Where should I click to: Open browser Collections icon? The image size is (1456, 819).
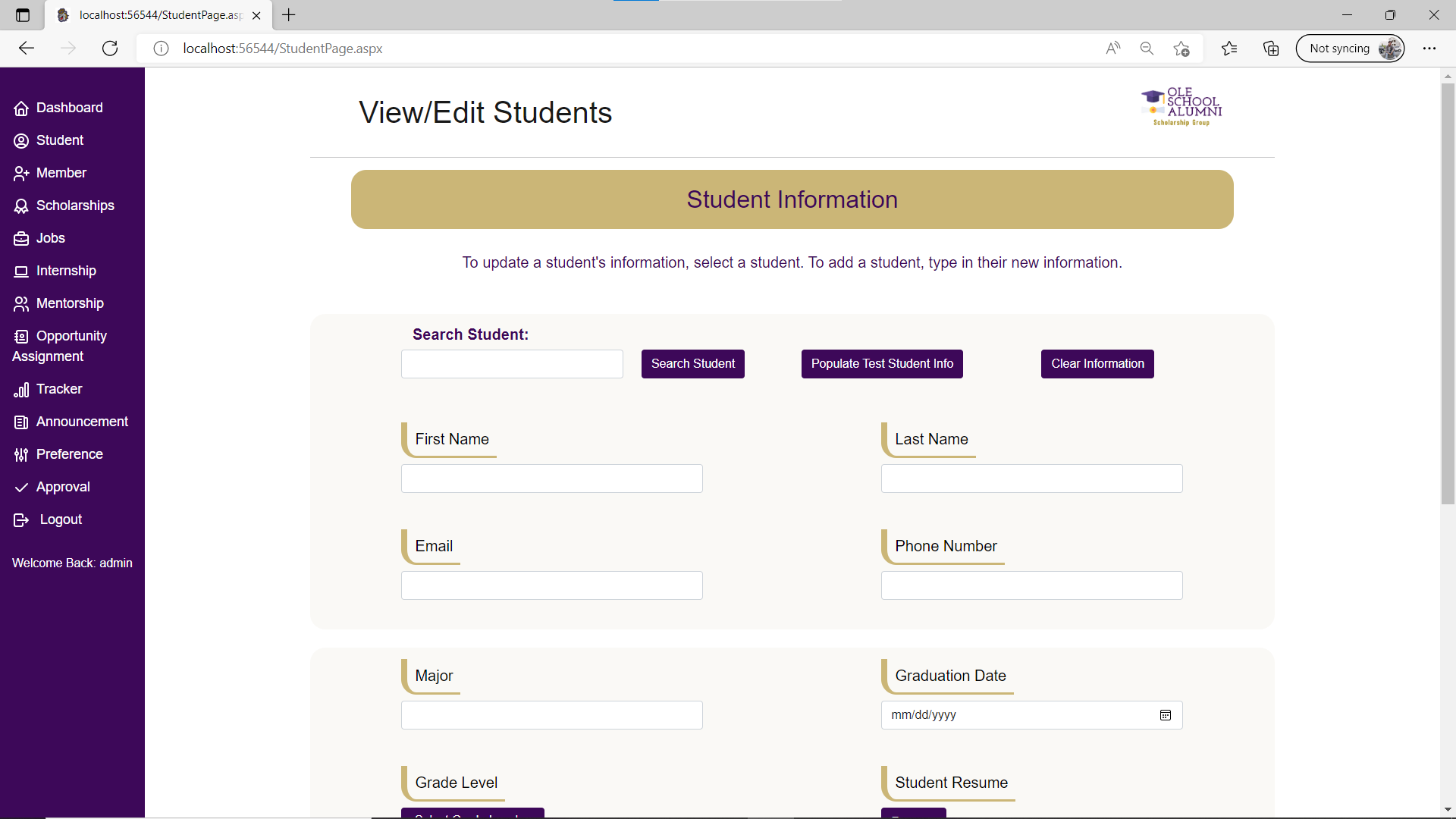1271,49
